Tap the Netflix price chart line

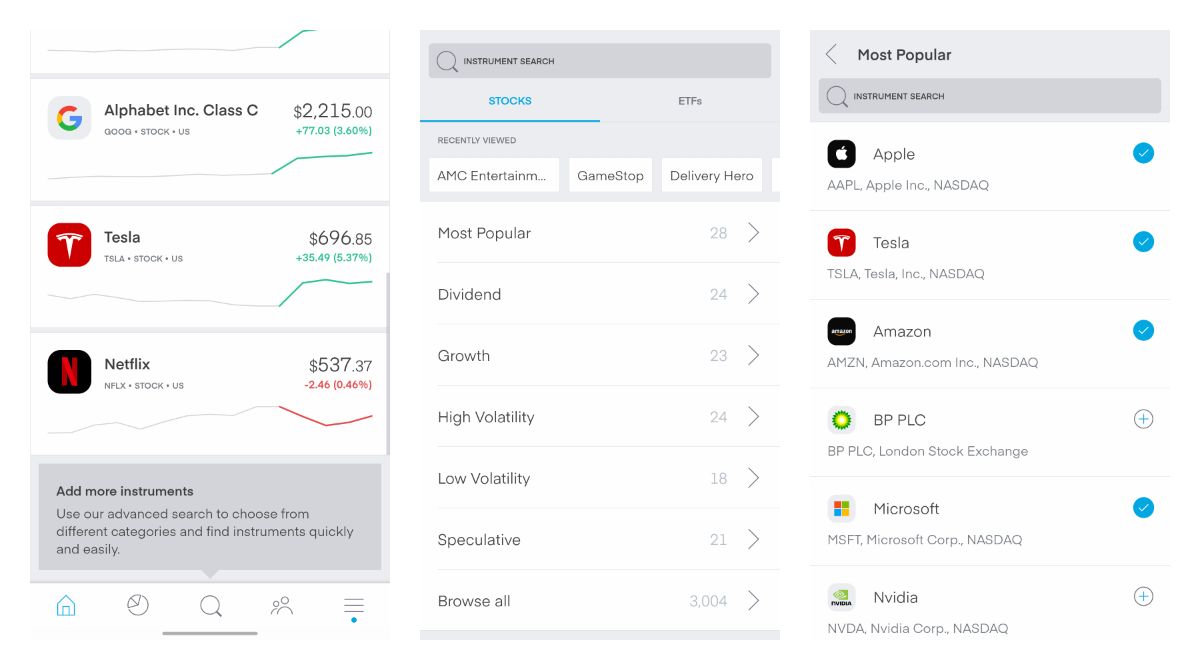coord(210,418)
